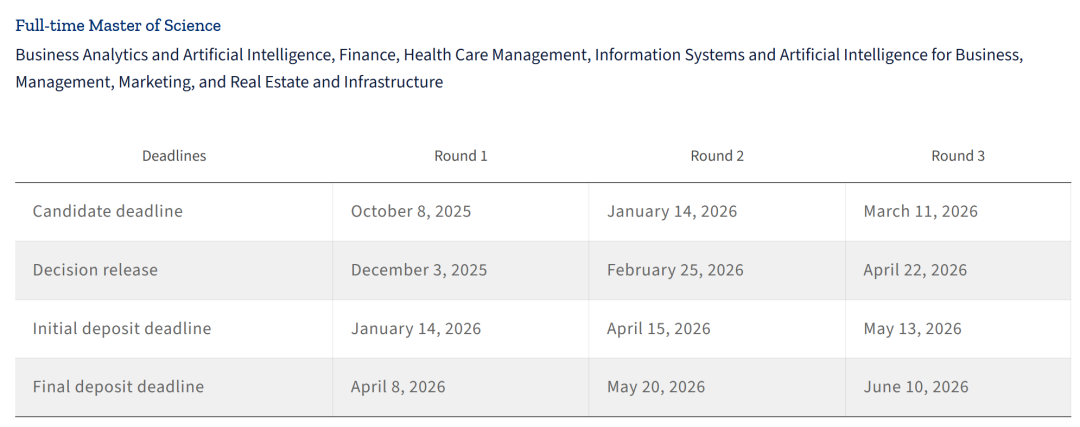Click Round 1 initial deposit date January 14, 2026
This screenshot has width=1080, height=427.
(x=416, y=329)
